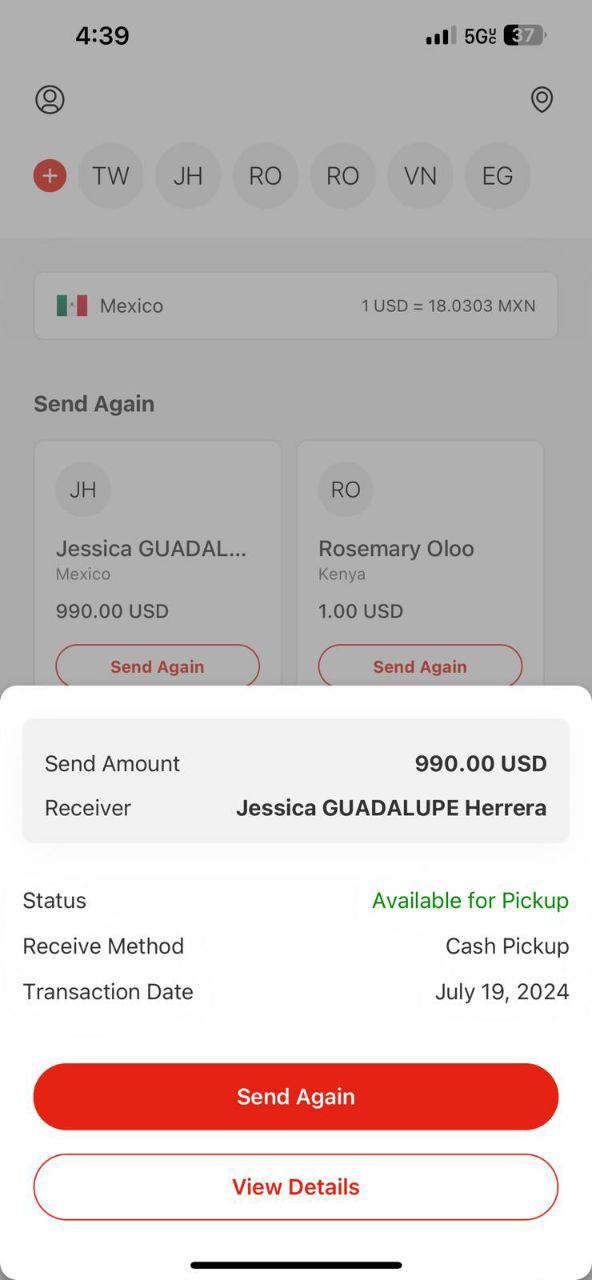
Task: Select the VN recipient avatar
Action: [x=420, y=176]
